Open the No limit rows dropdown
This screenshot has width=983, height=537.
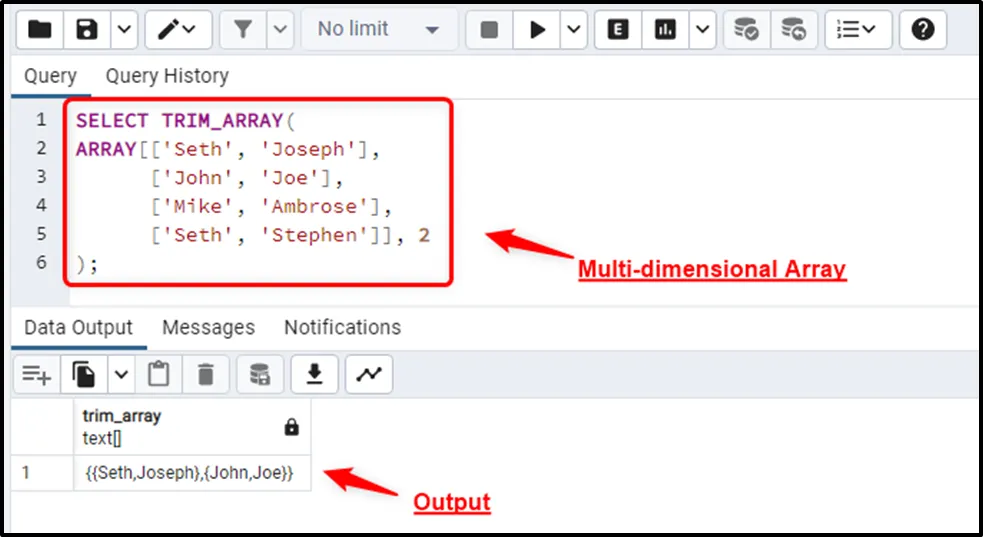(x=378, y=30)
